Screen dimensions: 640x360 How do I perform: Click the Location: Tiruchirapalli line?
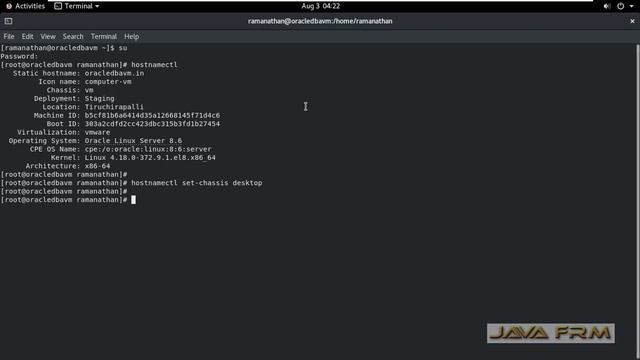(93, 107)
